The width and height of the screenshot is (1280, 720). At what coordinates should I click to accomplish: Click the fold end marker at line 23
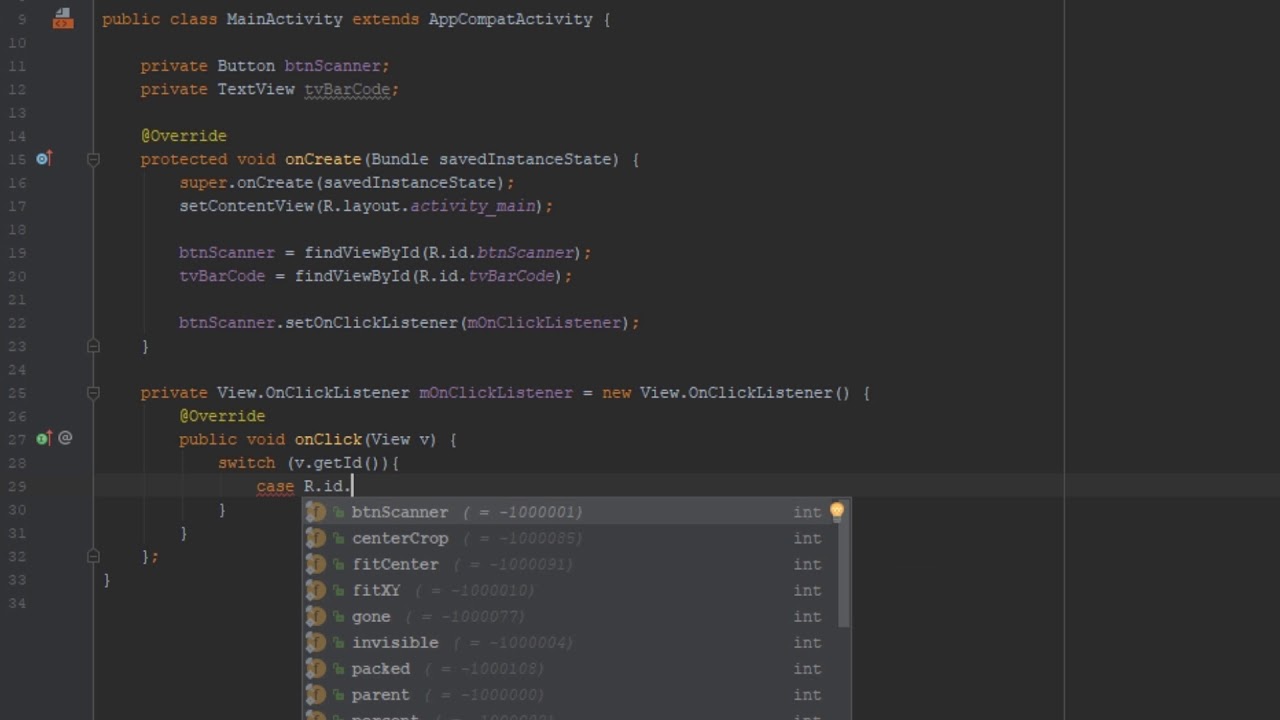coord(93,346)
